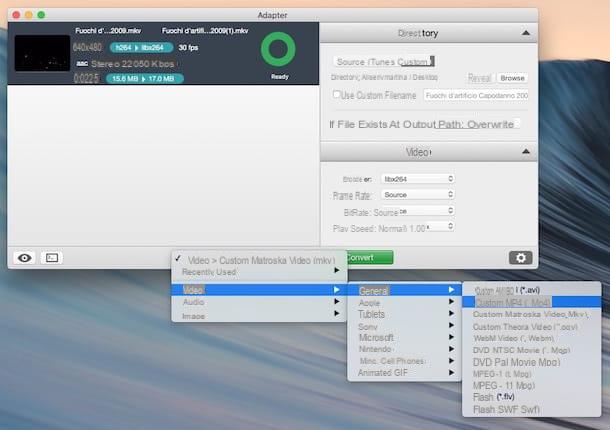610x430 pixels.
Task: Select the video thumbnail of Fuochi file
Action: point(42,53)
